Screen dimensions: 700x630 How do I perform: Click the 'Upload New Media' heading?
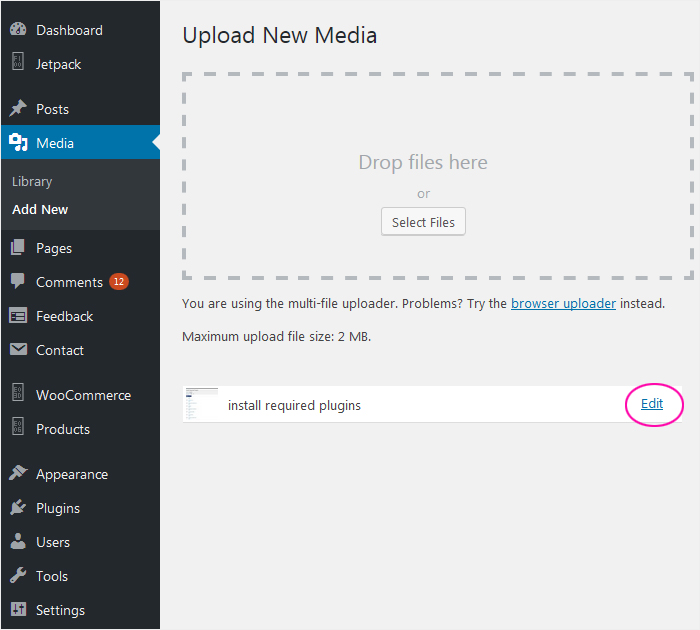(x=280, y=35)
